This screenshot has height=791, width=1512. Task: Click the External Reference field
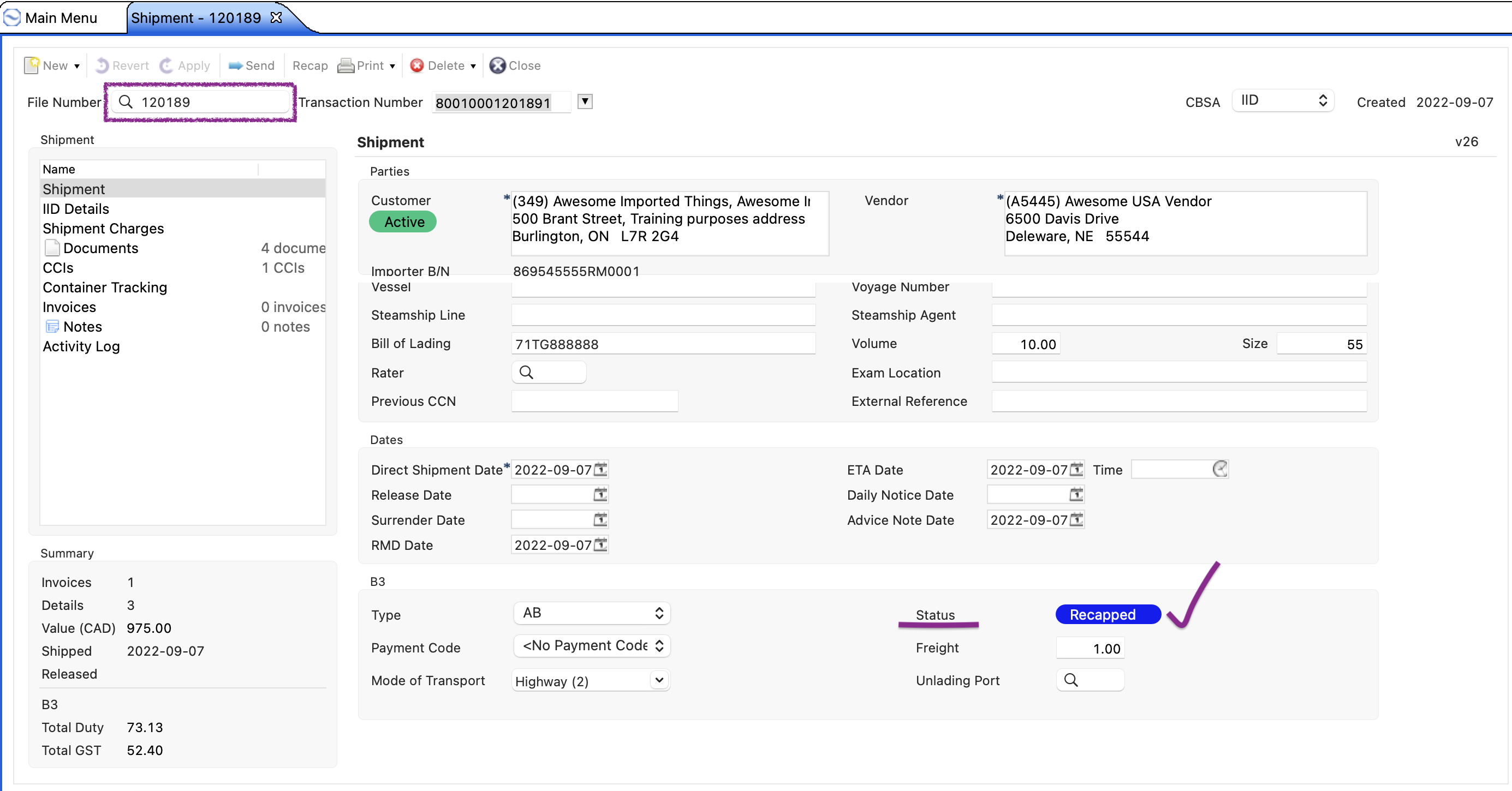[1179, 401]
